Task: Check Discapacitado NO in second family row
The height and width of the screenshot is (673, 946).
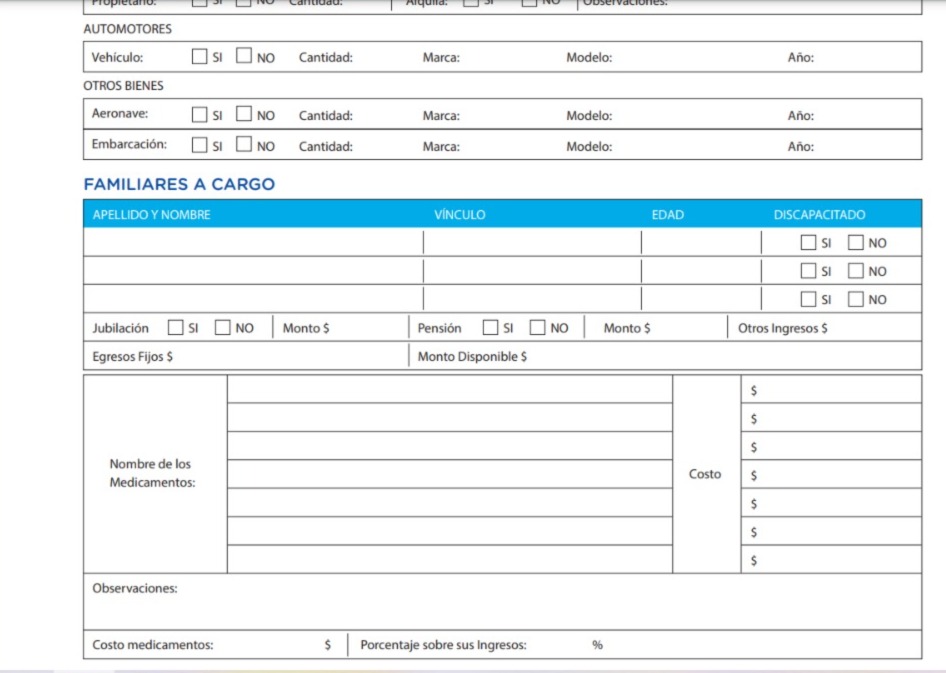Action: point(856,271)
